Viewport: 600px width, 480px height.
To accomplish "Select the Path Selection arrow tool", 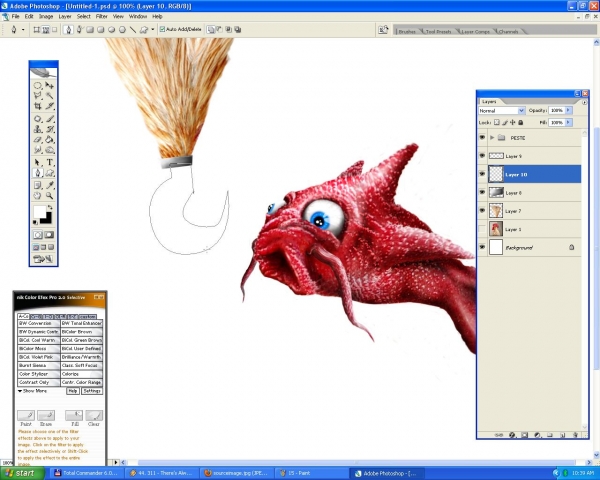I will point(38,163).
